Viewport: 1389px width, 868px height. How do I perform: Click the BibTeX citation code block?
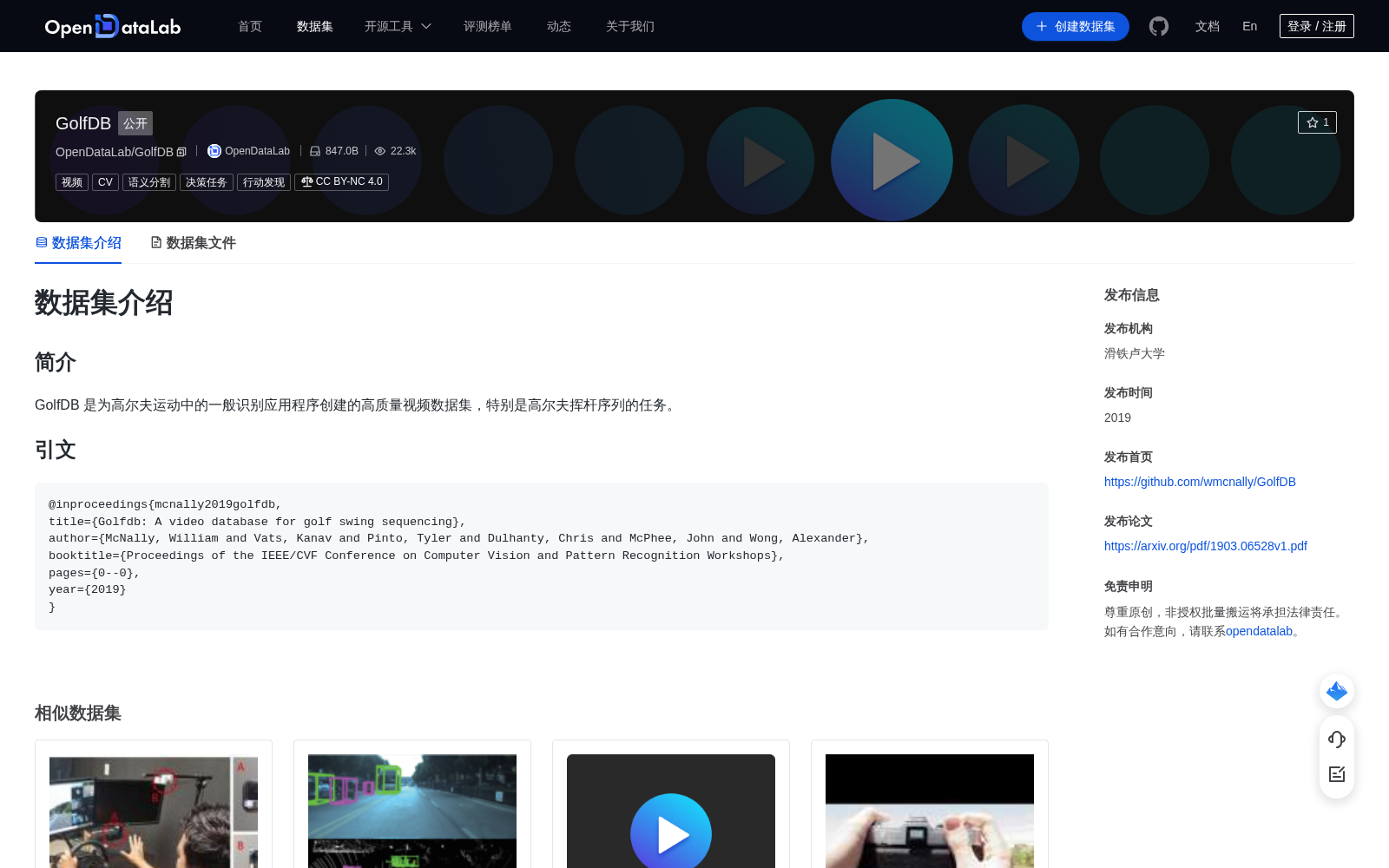click(542, 556)
